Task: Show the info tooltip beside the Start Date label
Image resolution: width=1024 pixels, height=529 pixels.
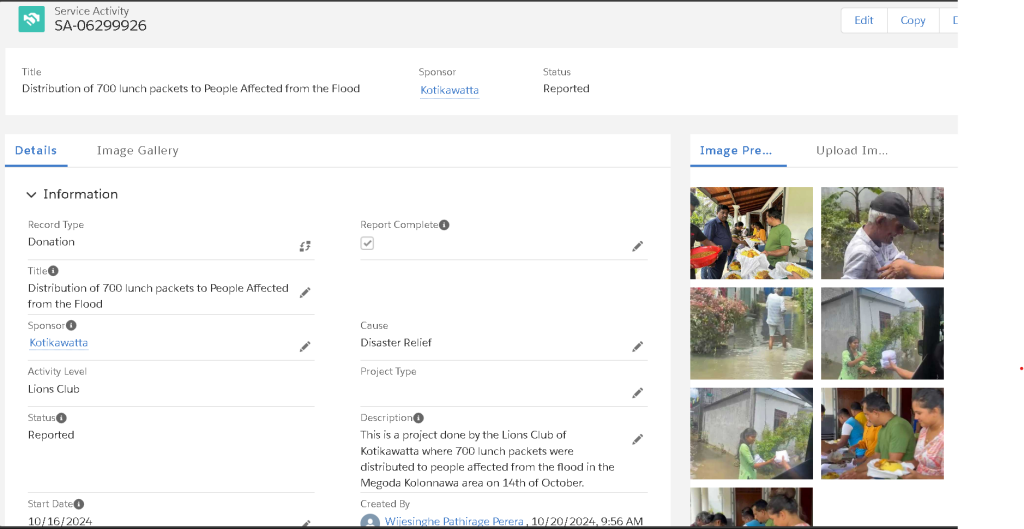Action: coord(79,504)
